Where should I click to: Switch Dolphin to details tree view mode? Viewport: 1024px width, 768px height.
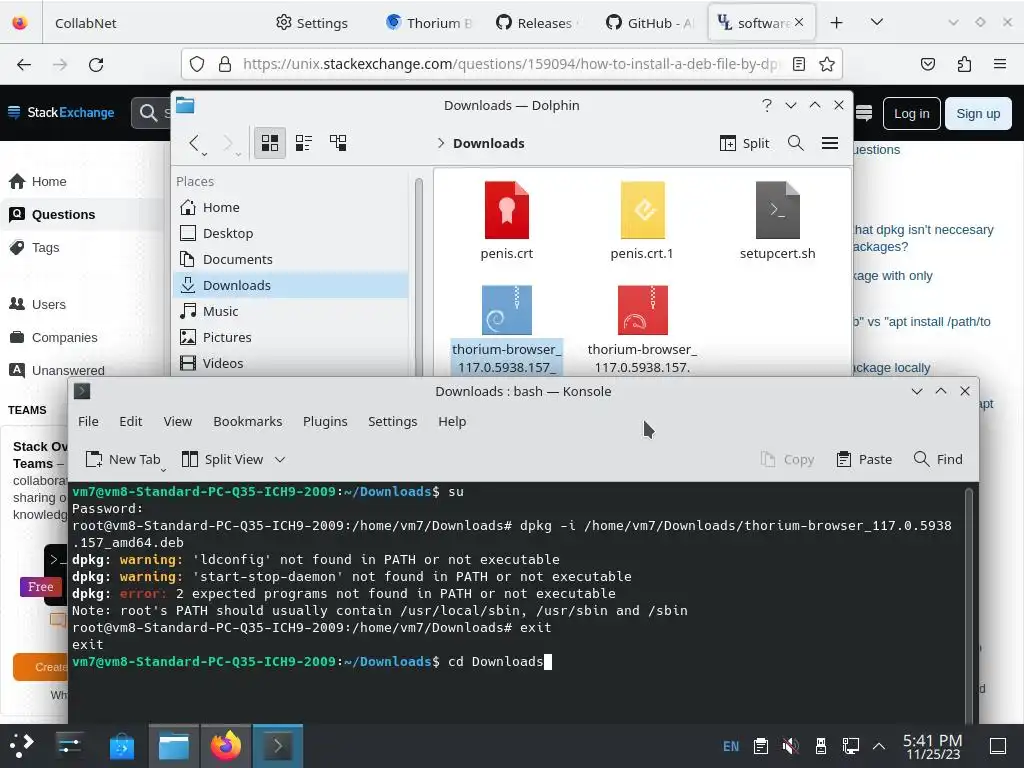(338, 143)
